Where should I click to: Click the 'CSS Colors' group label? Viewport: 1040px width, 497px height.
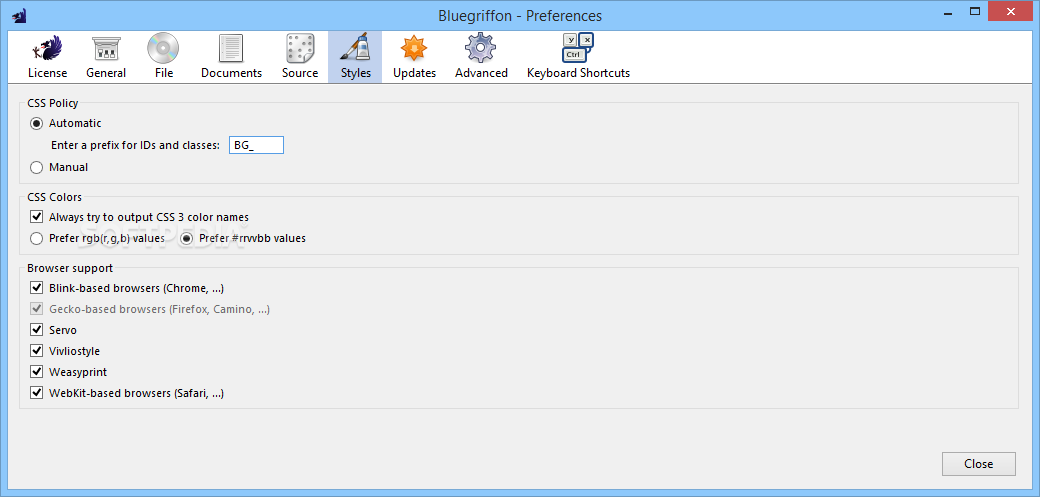click(54, 197)
